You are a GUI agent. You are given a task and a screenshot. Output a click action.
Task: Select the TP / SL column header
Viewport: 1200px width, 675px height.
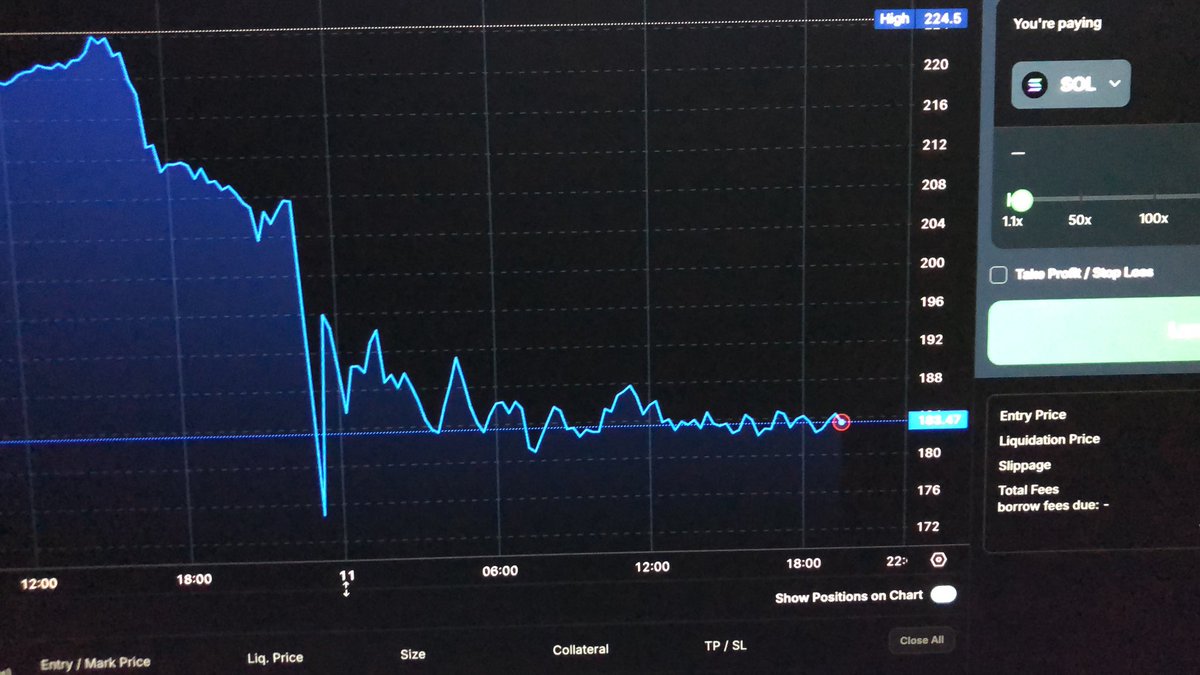726,645
